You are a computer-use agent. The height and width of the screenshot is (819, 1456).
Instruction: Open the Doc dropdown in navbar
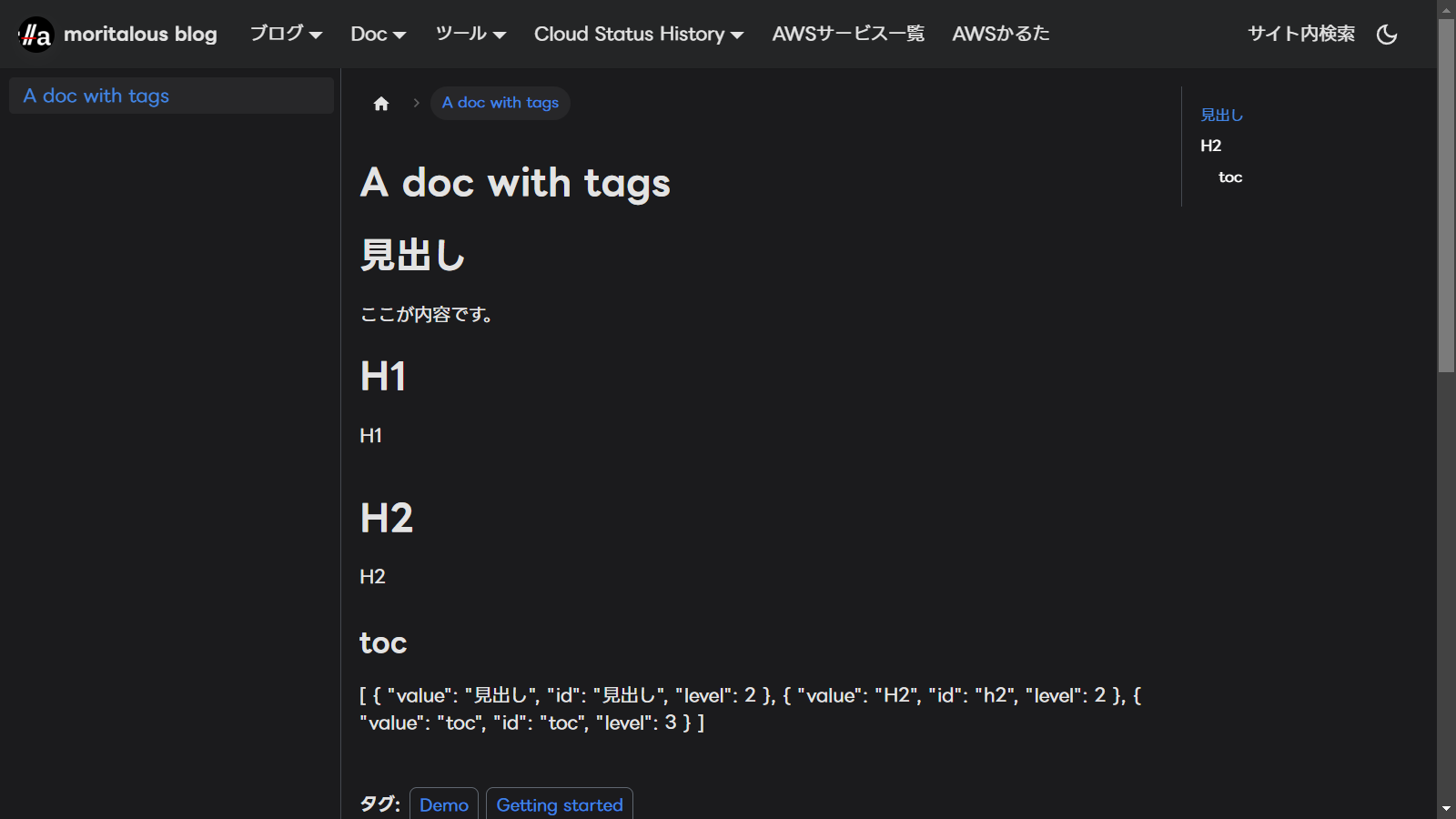tap(378, 35)
